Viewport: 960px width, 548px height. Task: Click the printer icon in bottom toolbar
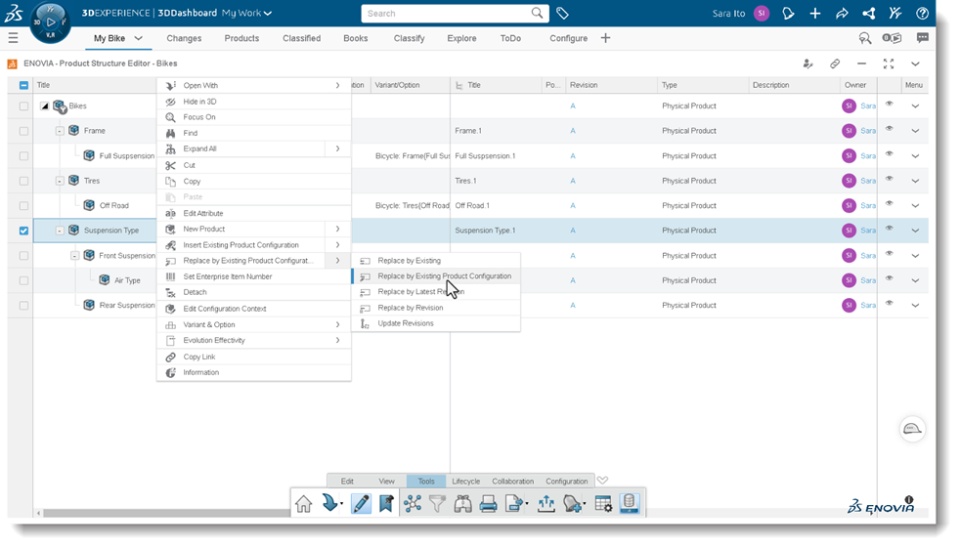pos(488,503)
